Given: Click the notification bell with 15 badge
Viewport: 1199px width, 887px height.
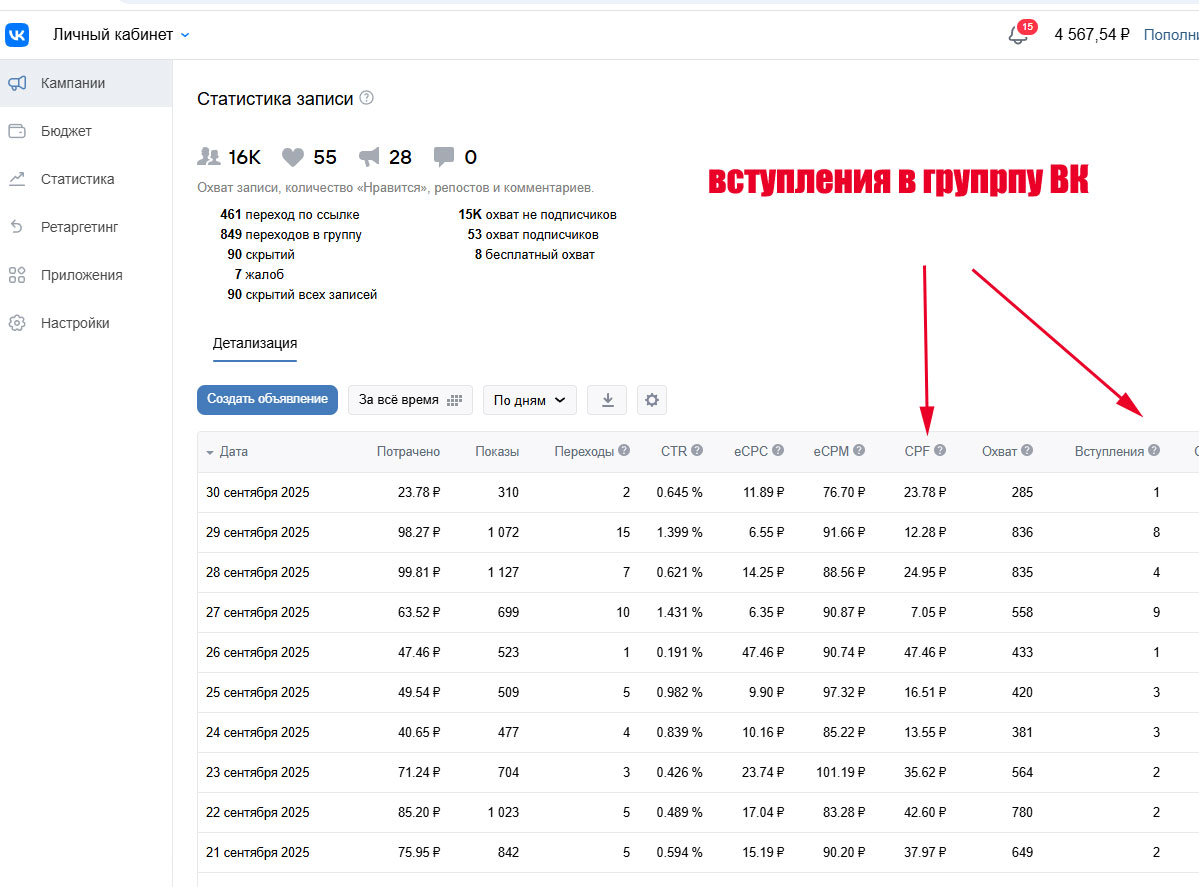Looking at the screenshot, I should 1020,33.
